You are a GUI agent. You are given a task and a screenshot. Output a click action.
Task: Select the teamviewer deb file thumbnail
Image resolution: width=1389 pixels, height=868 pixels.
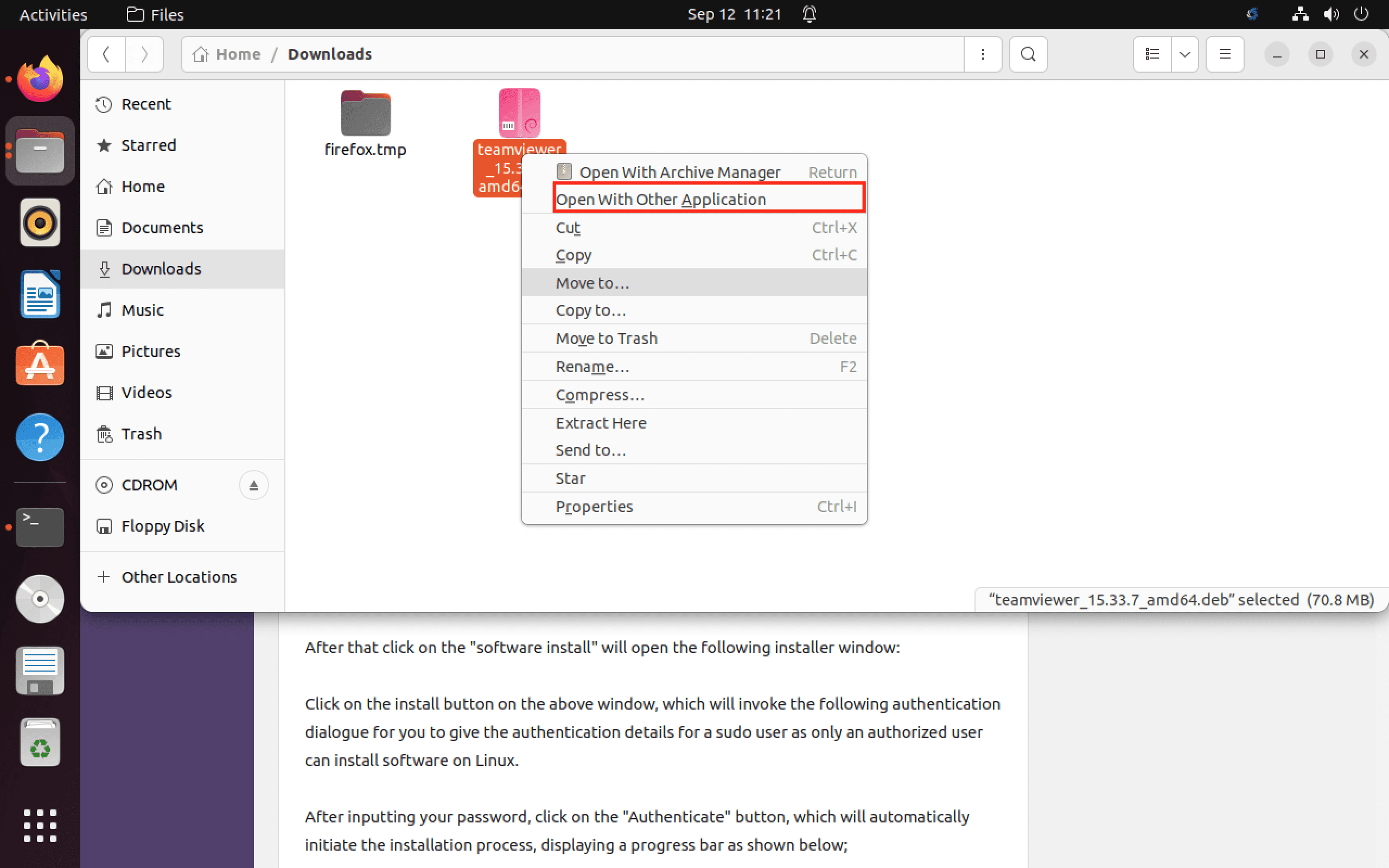519,112
